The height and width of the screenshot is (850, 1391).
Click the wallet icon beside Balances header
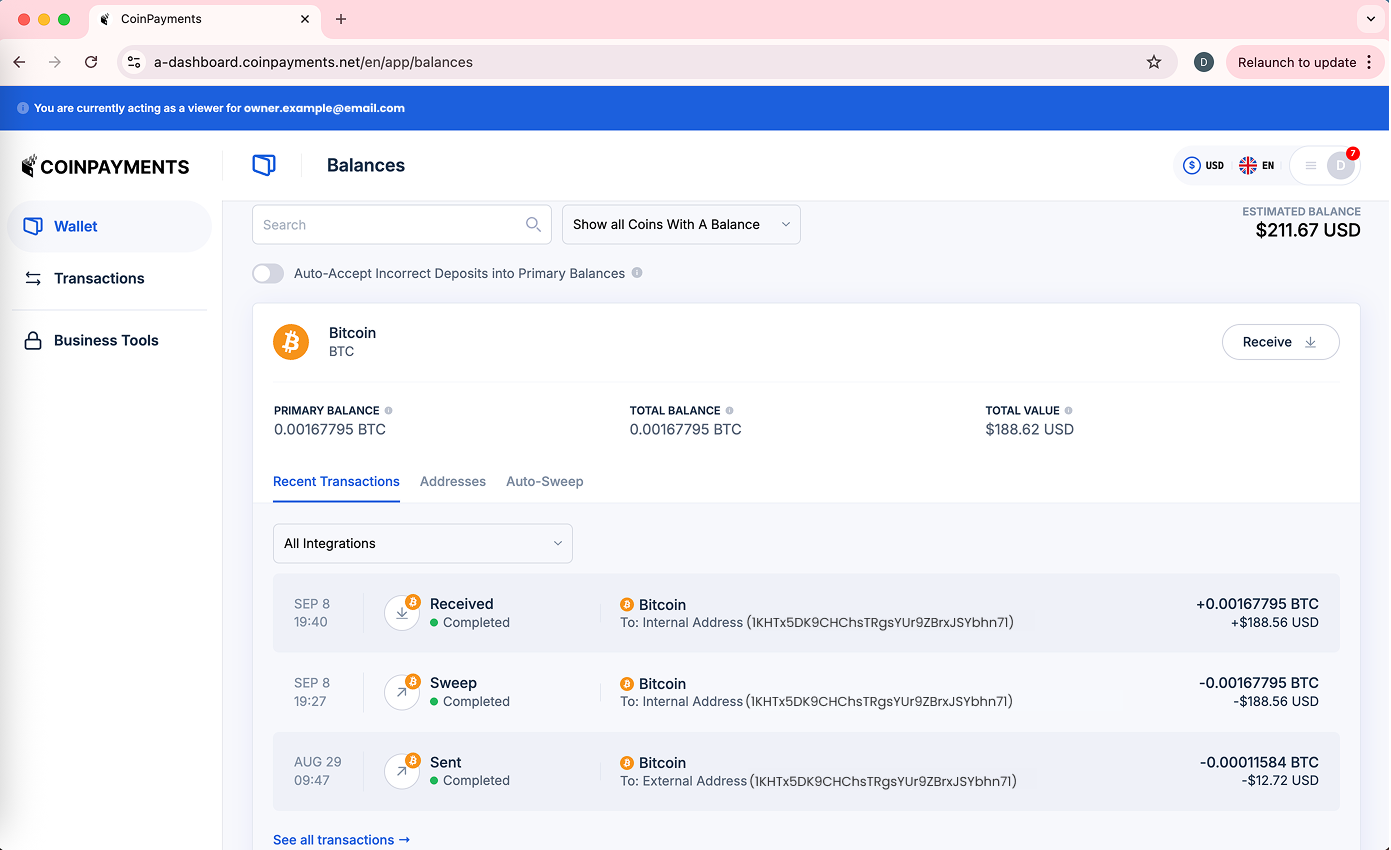[264, 165]
